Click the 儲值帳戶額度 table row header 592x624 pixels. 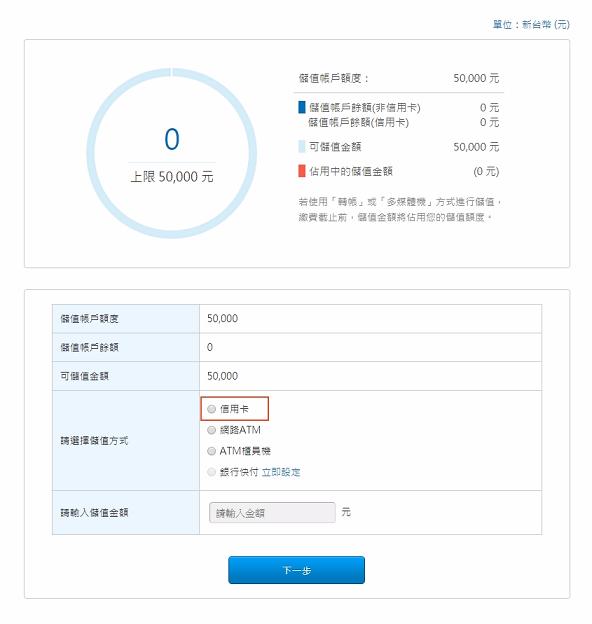(x=126, y=319)
